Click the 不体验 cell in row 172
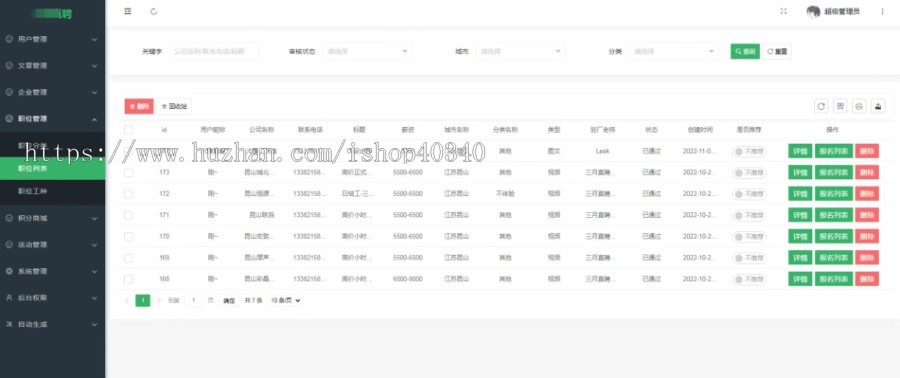The image size is (900, 378). [x=505, y=194]
